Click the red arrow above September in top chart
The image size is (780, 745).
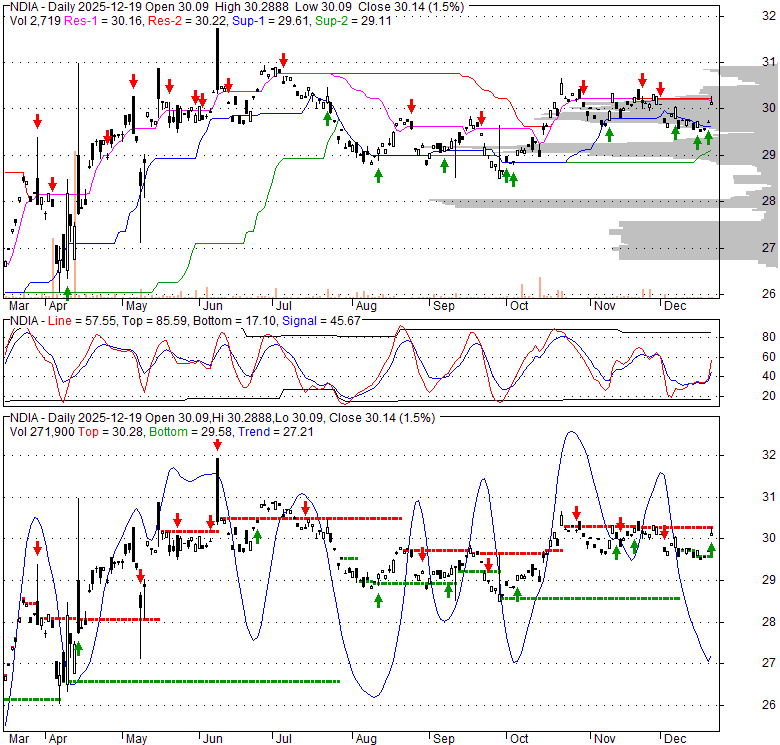tap(410, 106)
